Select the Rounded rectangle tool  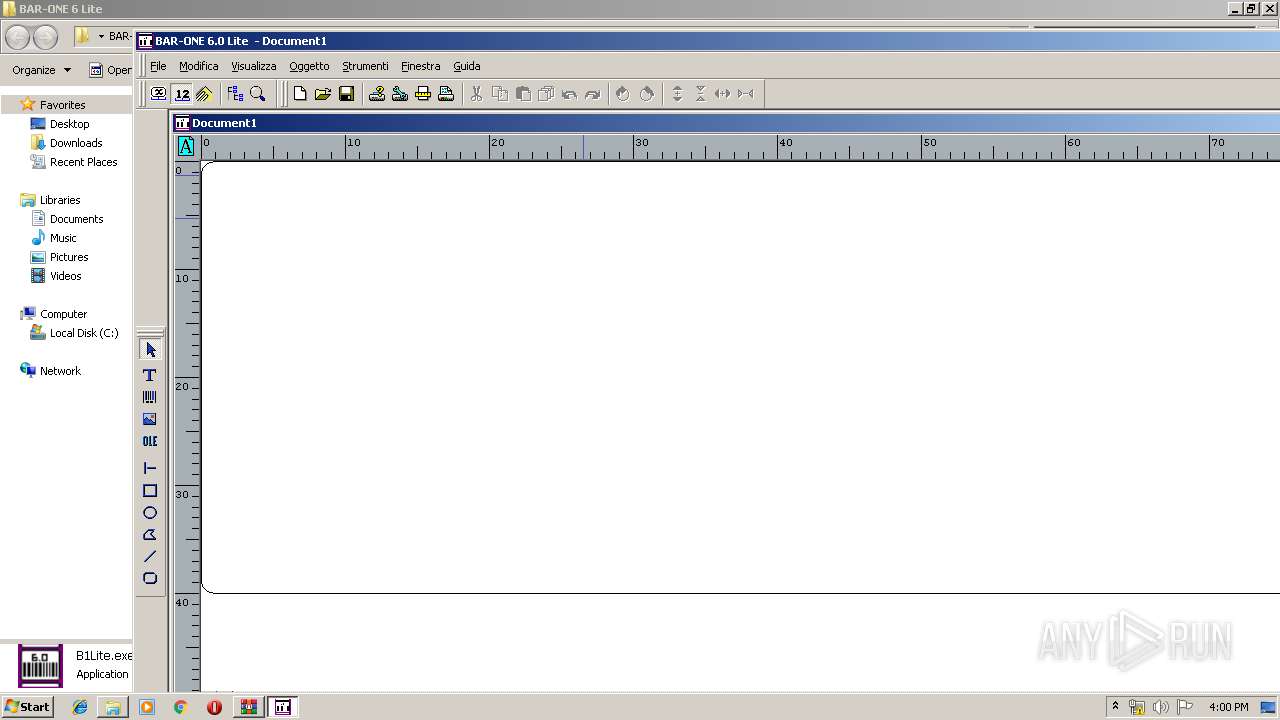pos(150,578)
